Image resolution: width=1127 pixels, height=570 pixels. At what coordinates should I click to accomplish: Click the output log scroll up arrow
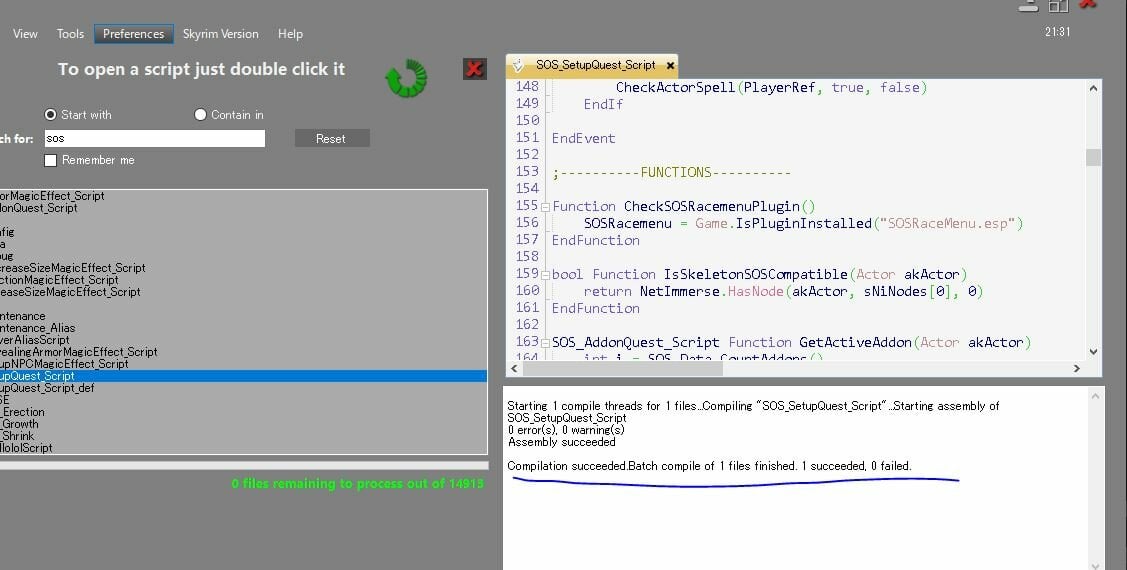(1095, 396)
